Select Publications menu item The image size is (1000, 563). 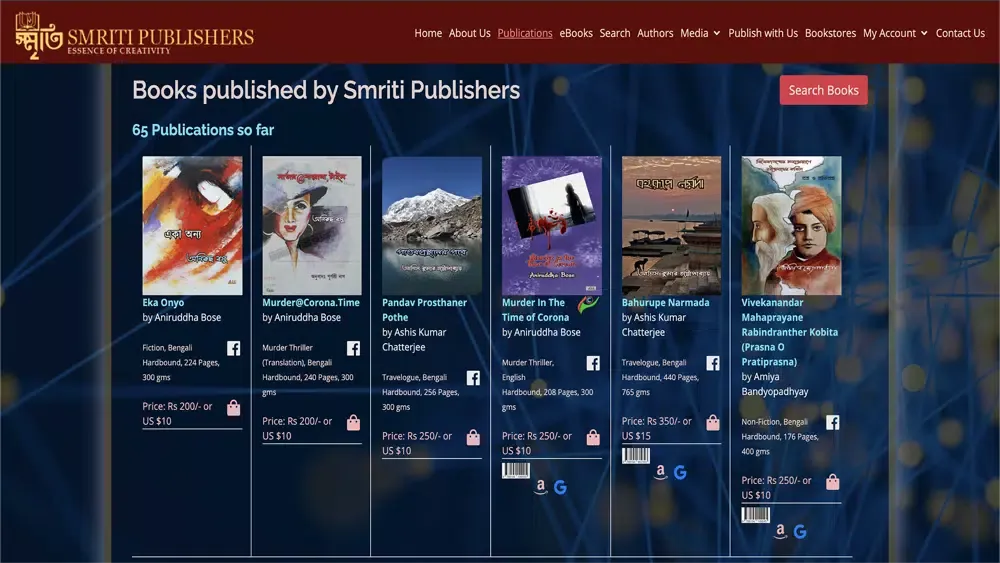pos(525,33)
